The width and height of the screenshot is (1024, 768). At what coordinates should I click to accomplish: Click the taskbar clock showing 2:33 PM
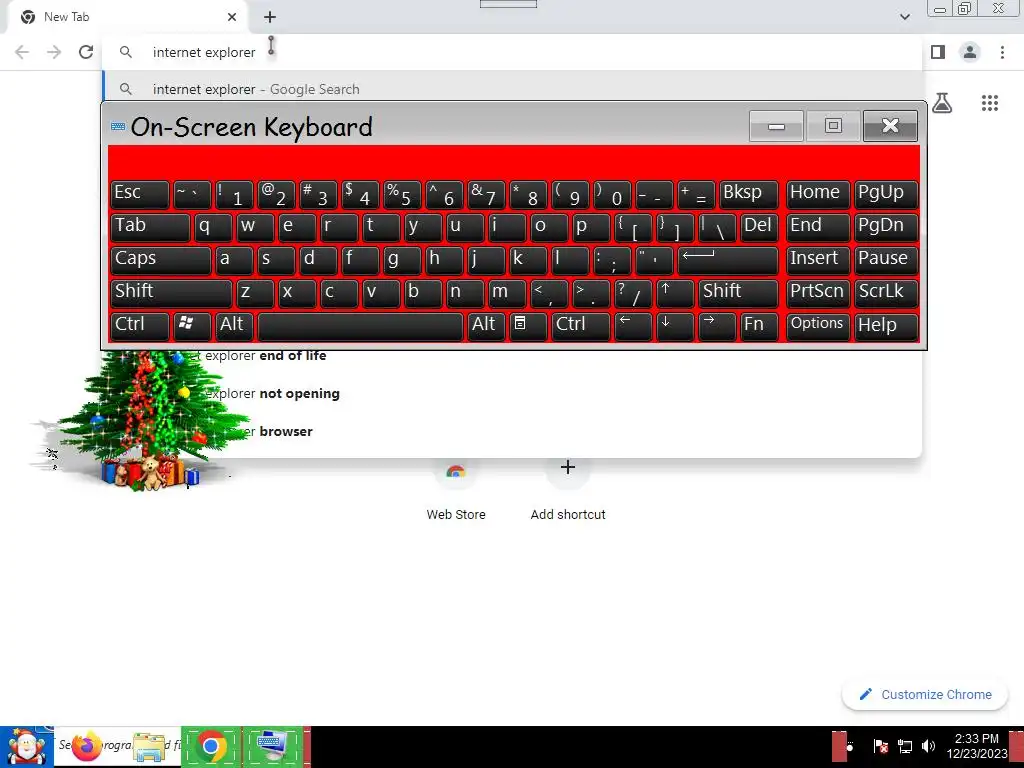[x=977, y=746]
